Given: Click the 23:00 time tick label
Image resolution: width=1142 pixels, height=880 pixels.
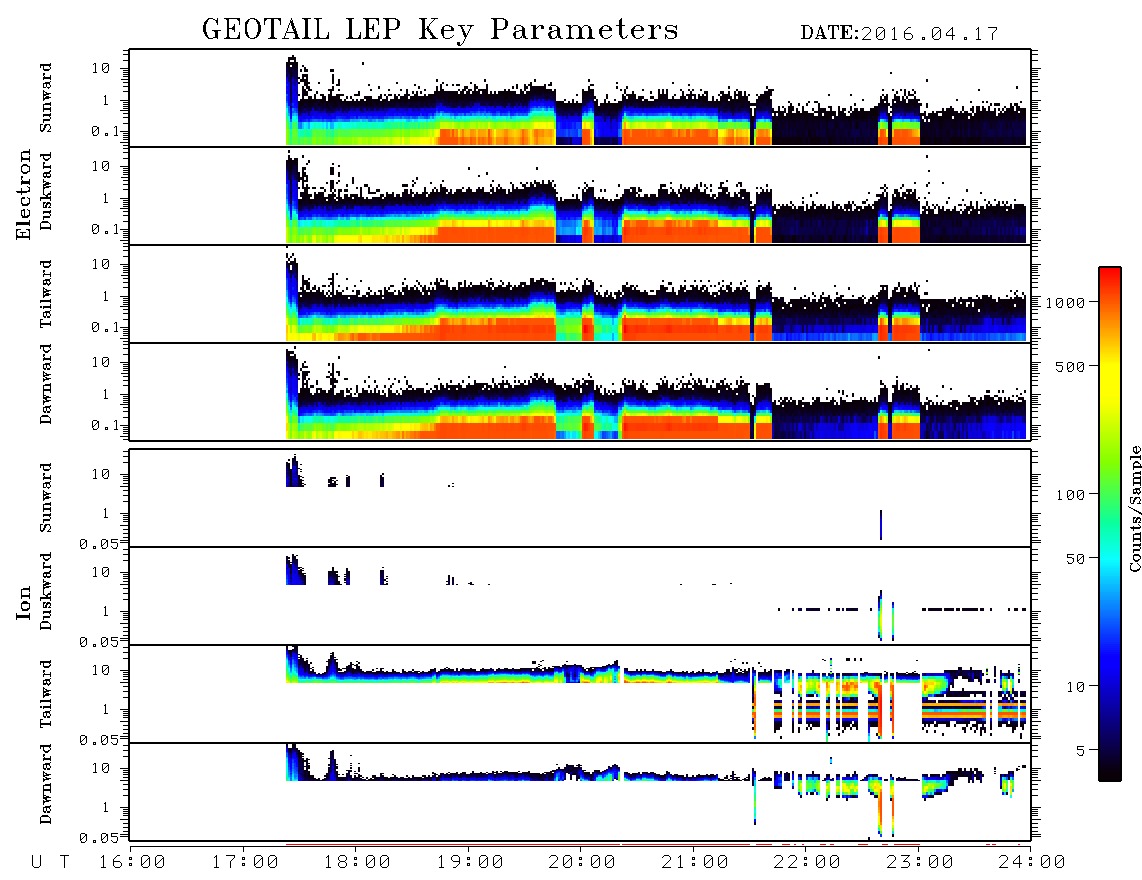Looking at the screenshot, I should (x=920, y=863).
